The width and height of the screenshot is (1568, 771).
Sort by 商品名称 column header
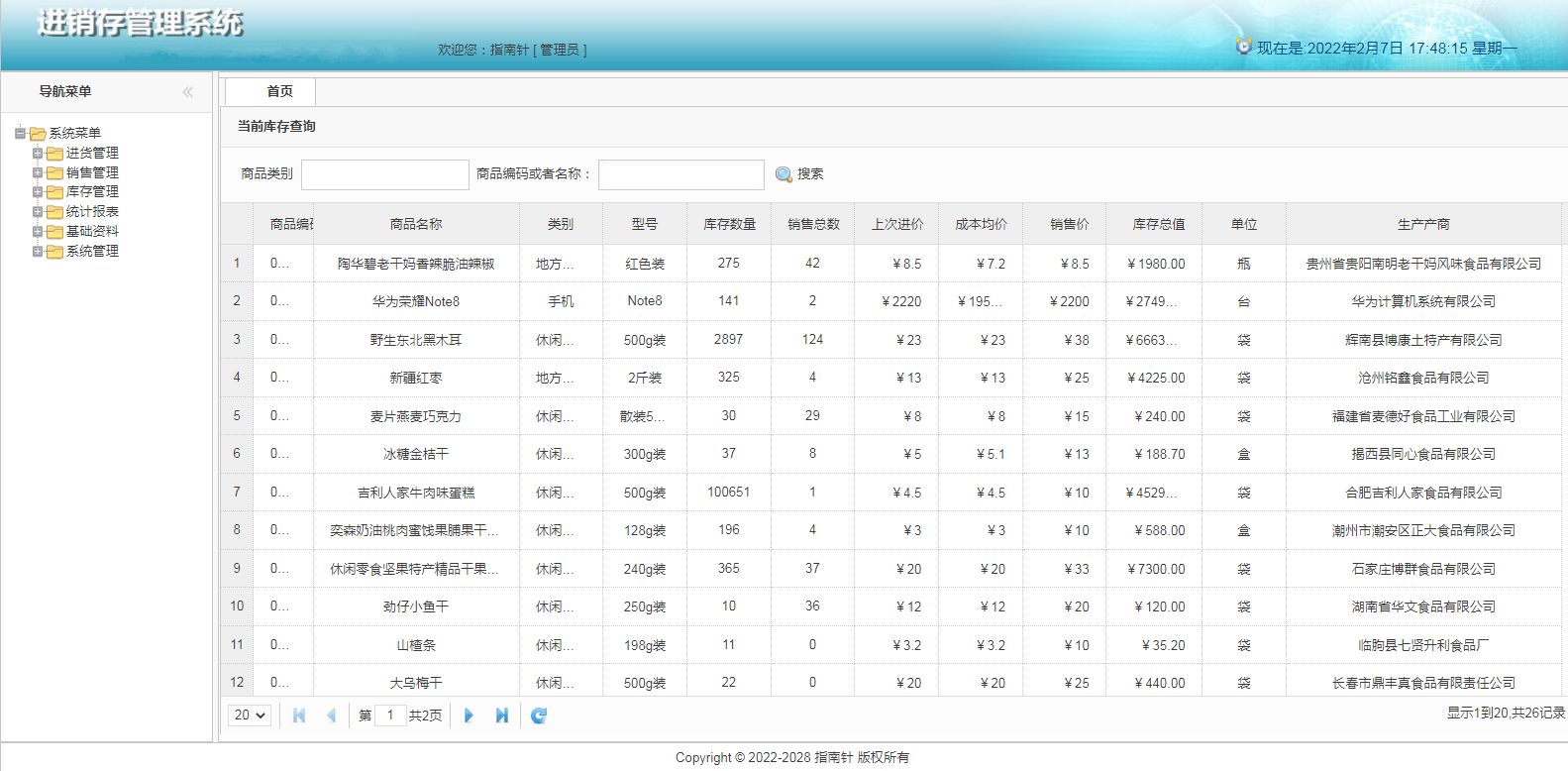tap(416, 225)
